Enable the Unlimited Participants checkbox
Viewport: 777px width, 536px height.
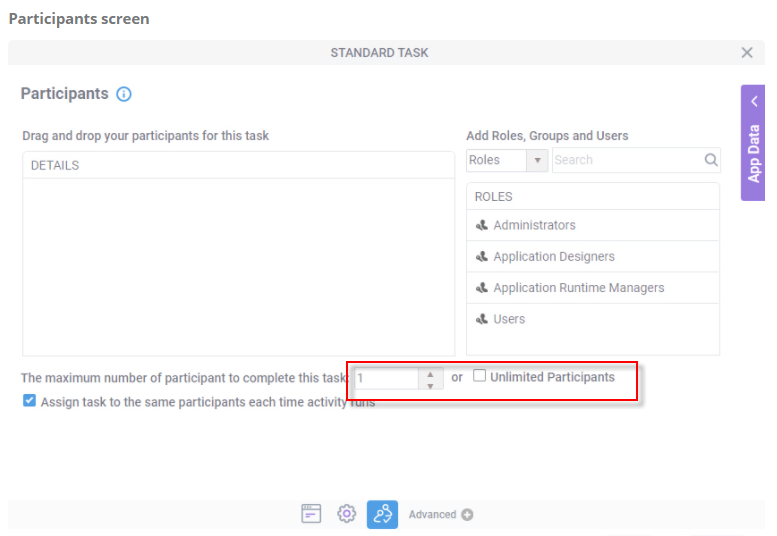click(x=480, y=377)
